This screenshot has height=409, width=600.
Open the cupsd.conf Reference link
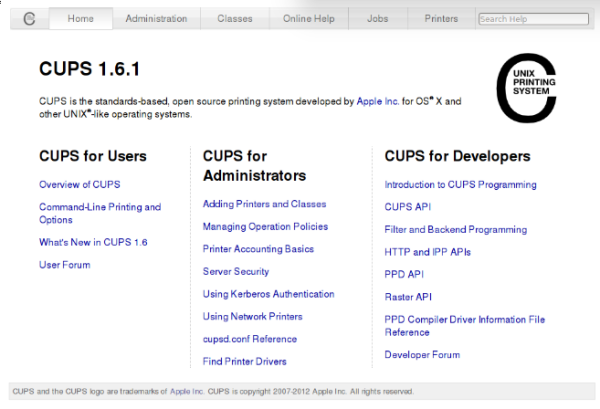(249, 339)
